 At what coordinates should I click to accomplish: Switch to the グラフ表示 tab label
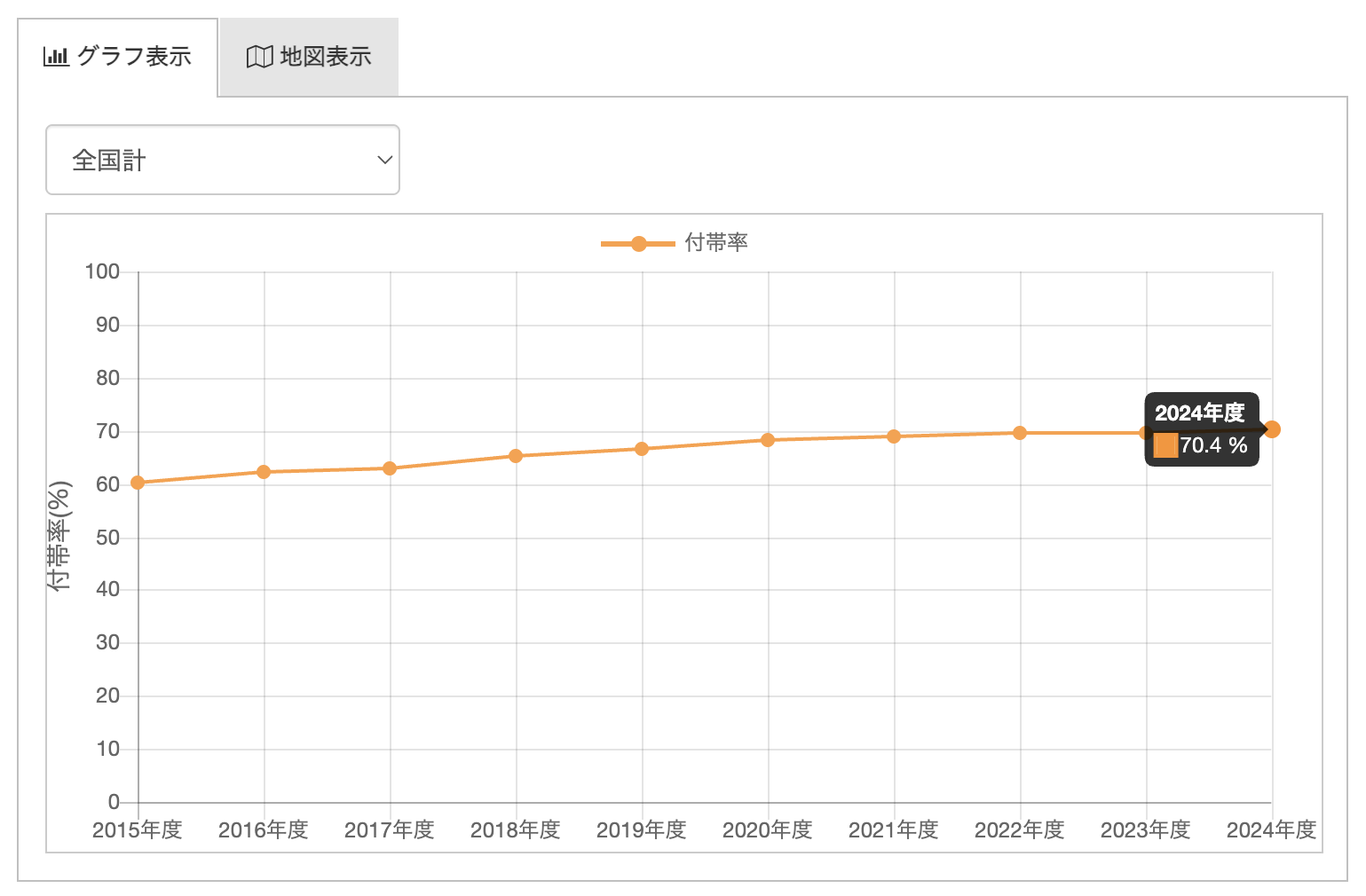[134, 57]
